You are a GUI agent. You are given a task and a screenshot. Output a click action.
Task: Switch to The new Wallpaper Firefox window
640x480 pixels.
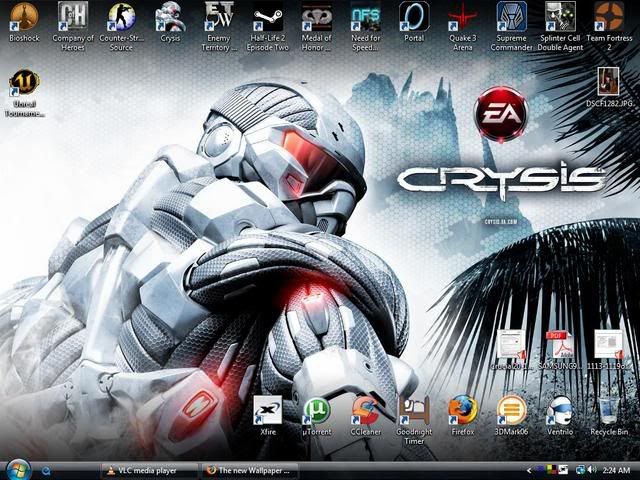[249, 471]
